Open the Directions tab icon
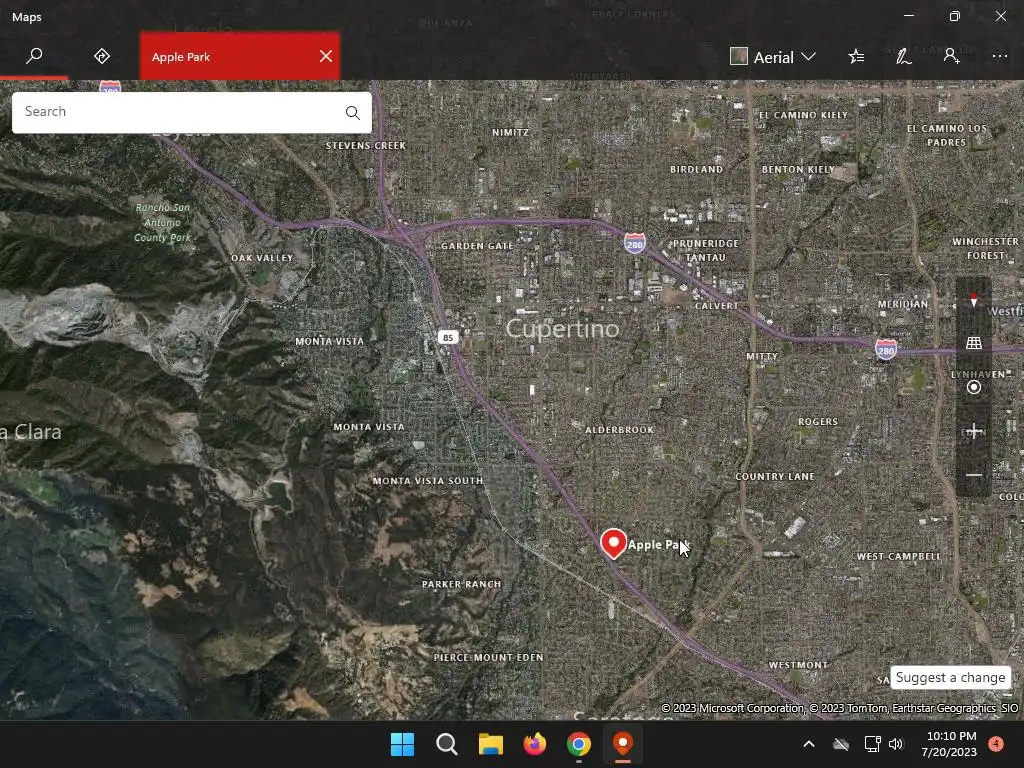This screenshot has height=768, width=1024. coord(102,56)
